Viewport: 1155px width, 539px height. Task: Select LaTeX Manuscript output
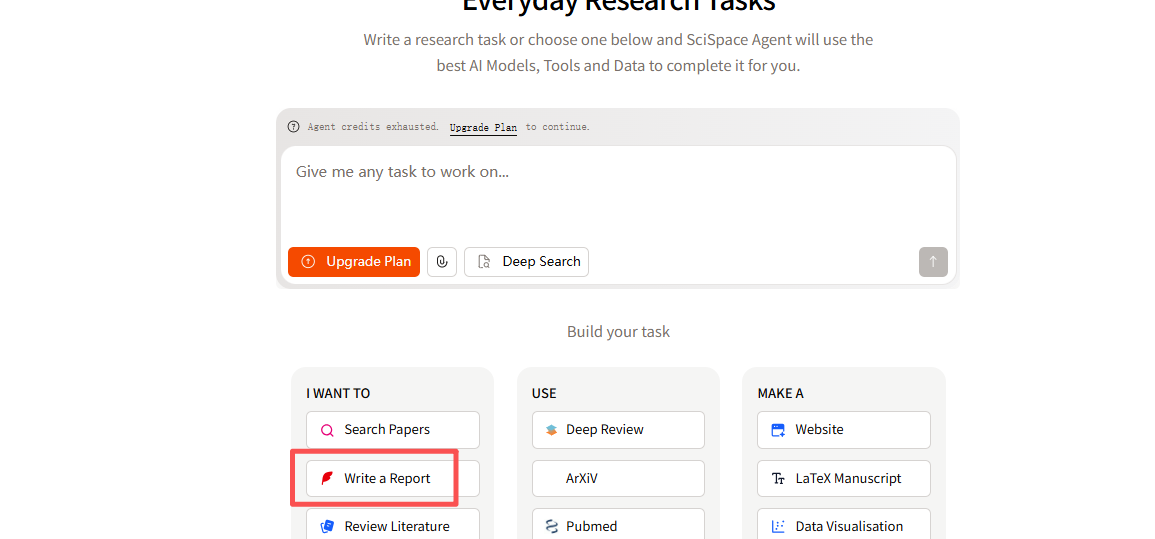[843, 479]
